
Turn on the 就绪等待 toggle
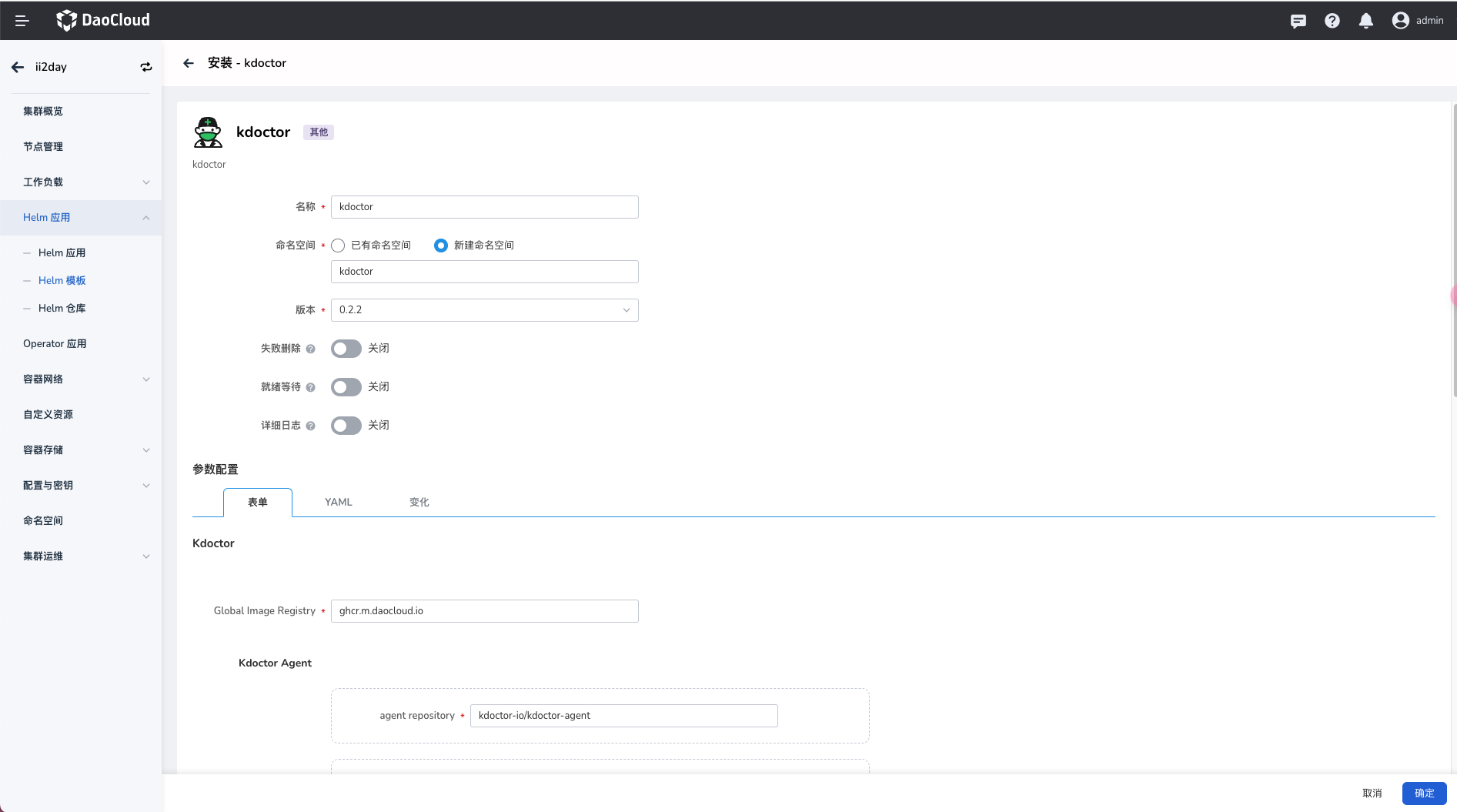pos(346,387)
